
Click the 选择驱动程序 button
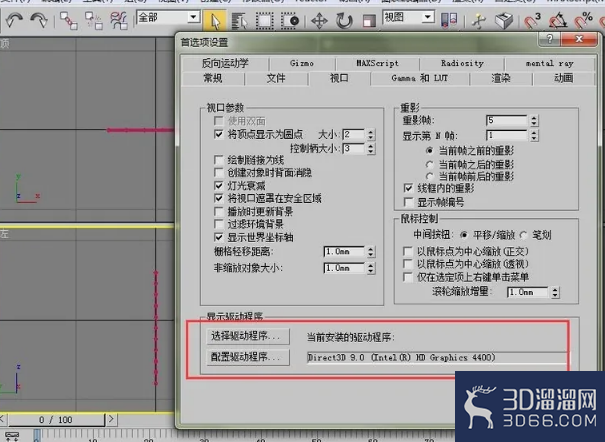click(x=248, y=336)
